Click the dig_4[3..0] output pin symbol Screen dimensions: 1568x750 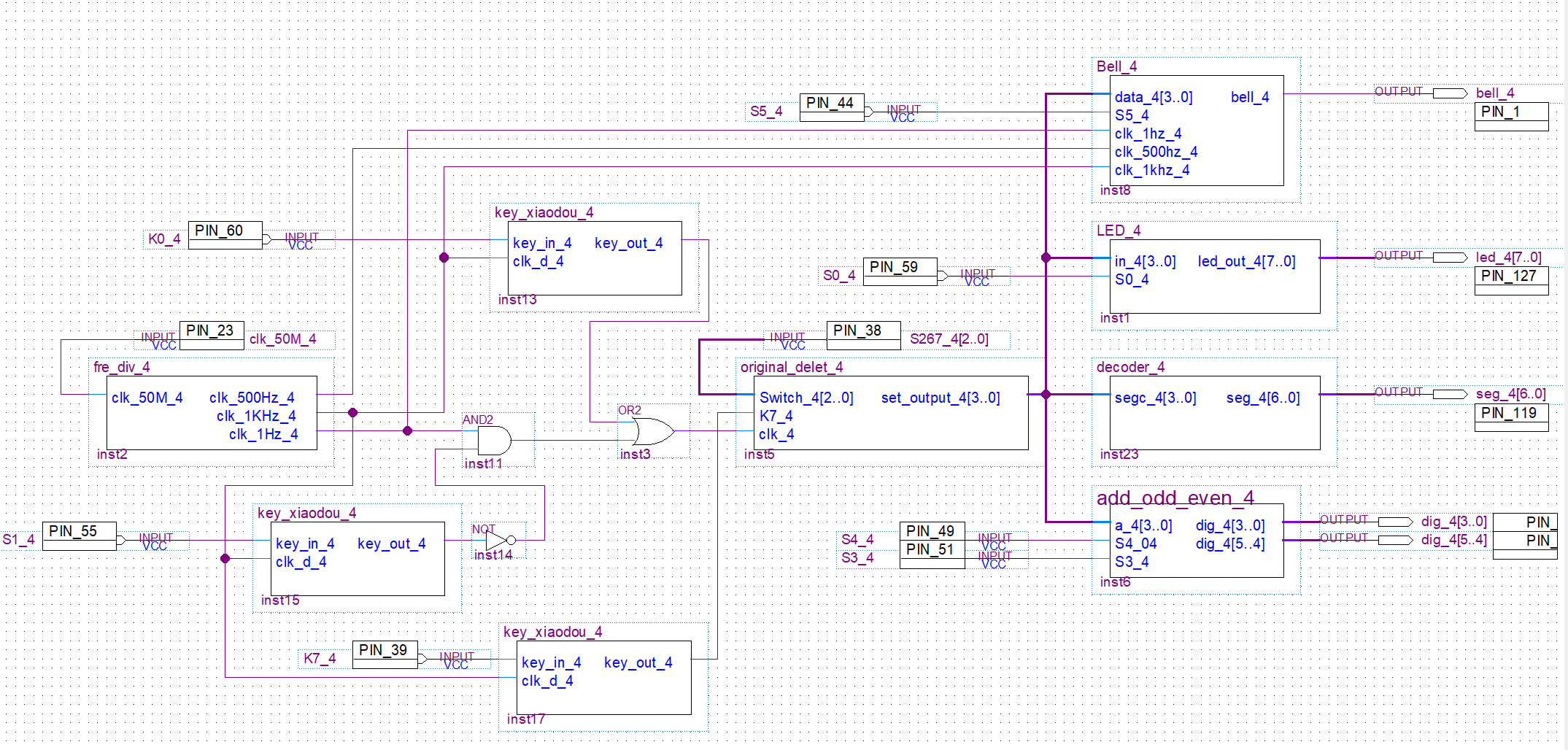1394,522
